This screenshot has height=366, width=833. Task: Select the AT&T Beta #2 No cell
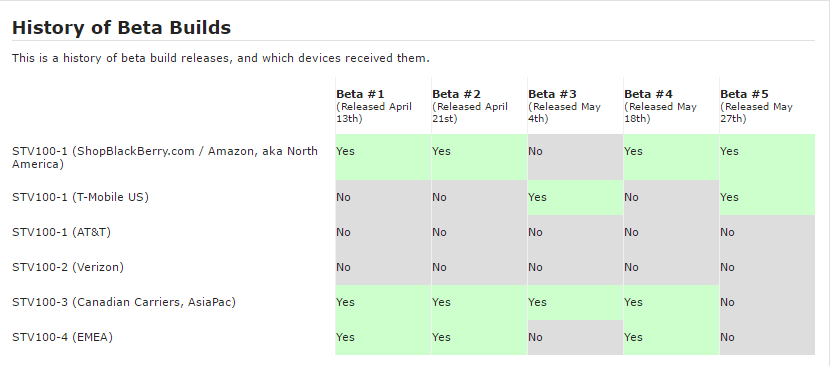coord(479,232)
